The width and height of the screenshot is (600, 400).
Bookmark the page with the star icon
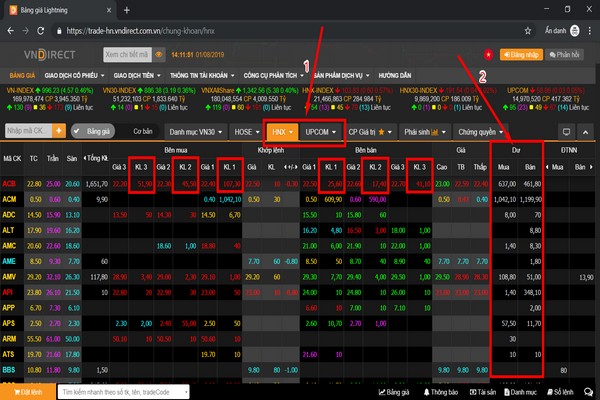(528, 31)
